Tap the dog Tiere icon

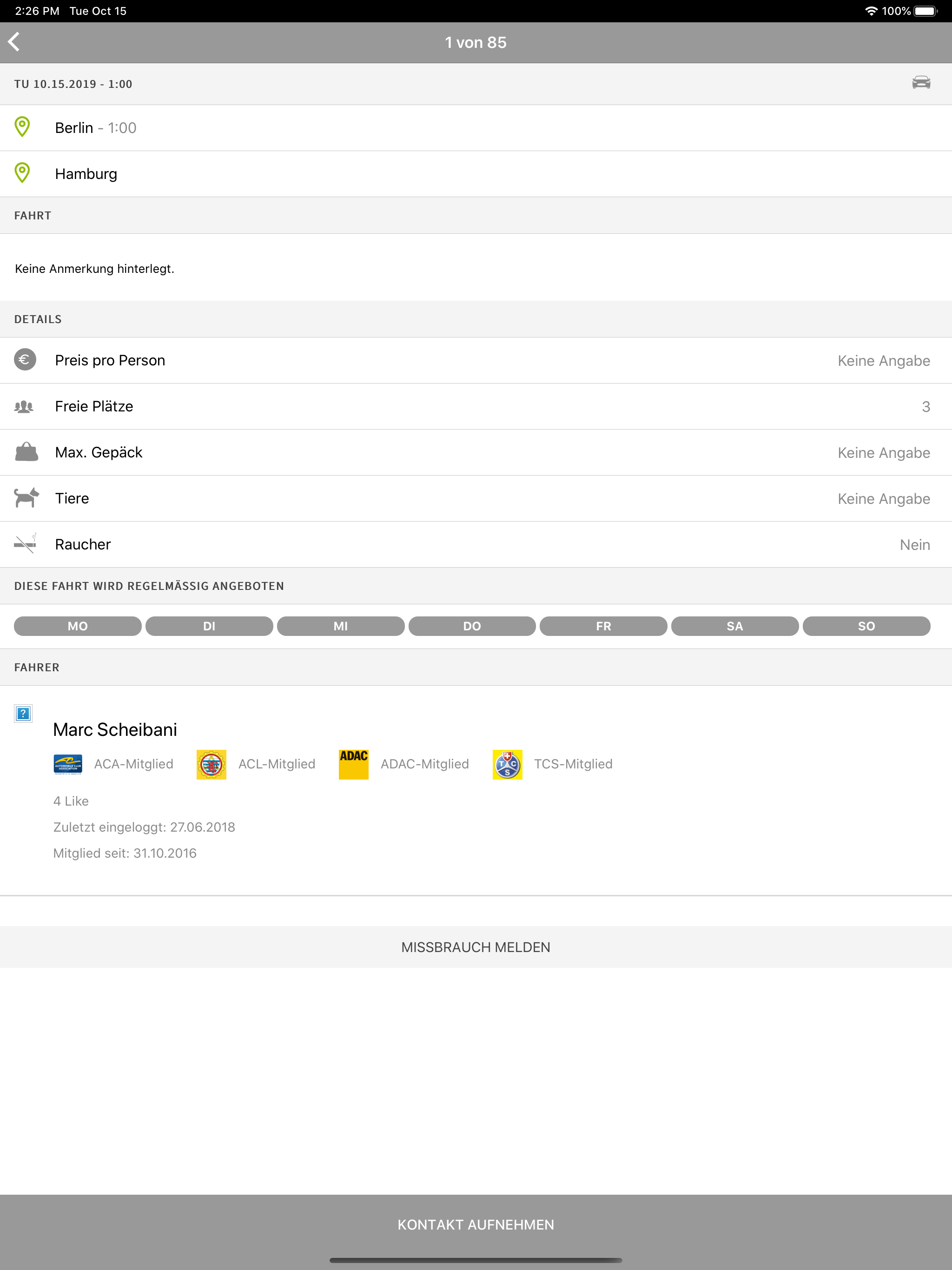point(26,498)
